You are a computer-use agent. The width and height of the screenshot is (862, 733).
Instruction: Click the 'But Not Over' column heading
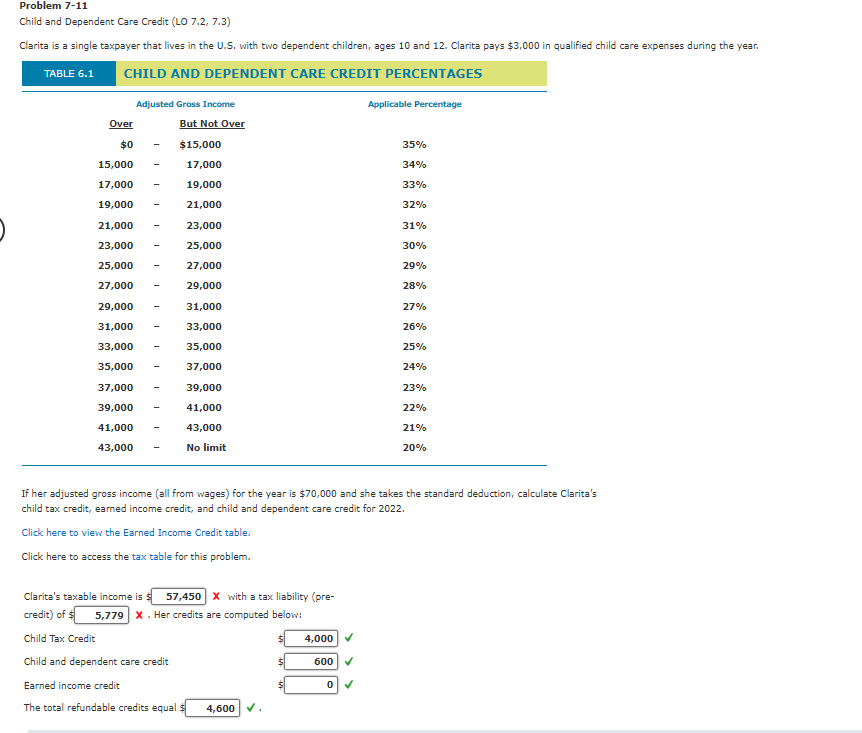[212, 124]
